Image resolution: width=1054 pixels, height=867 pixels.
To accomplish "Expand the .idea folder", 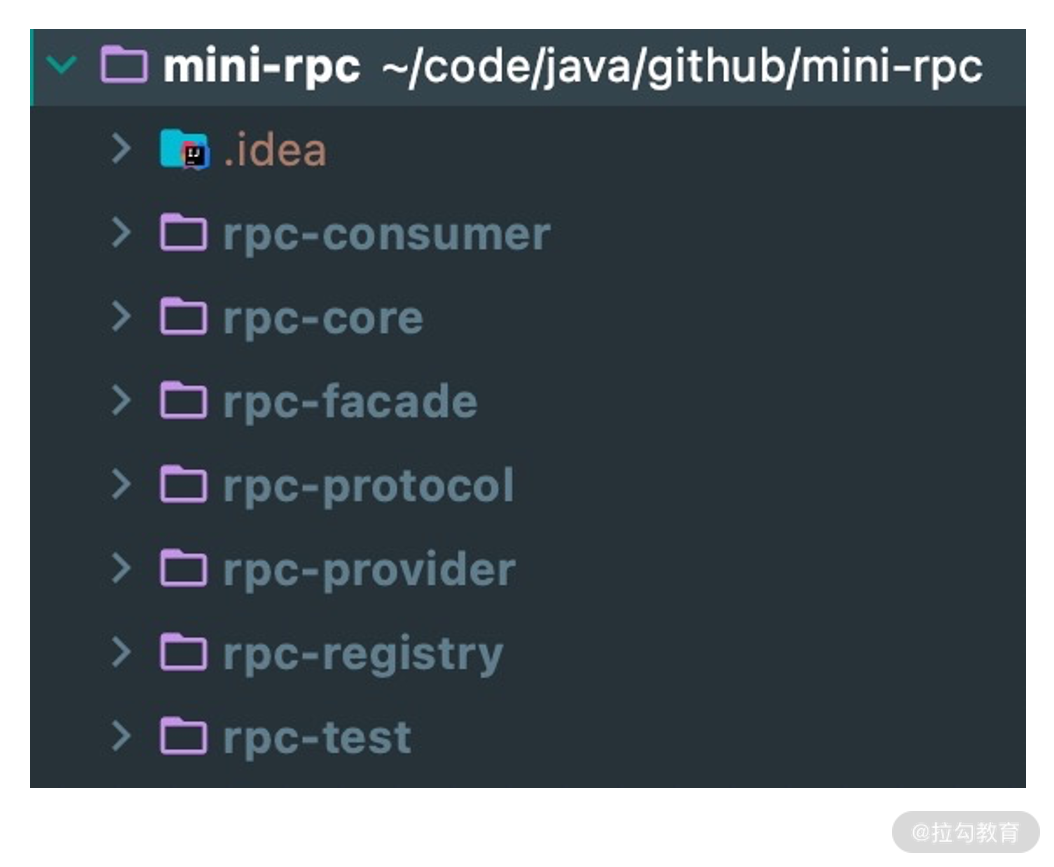I will pos(121,151).
